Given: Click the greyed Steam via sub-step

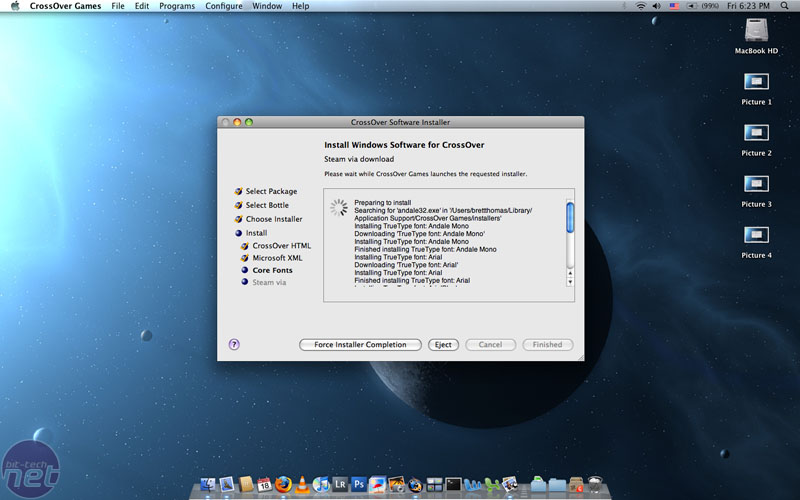Looking at the screenshot, I should (264, 283).
